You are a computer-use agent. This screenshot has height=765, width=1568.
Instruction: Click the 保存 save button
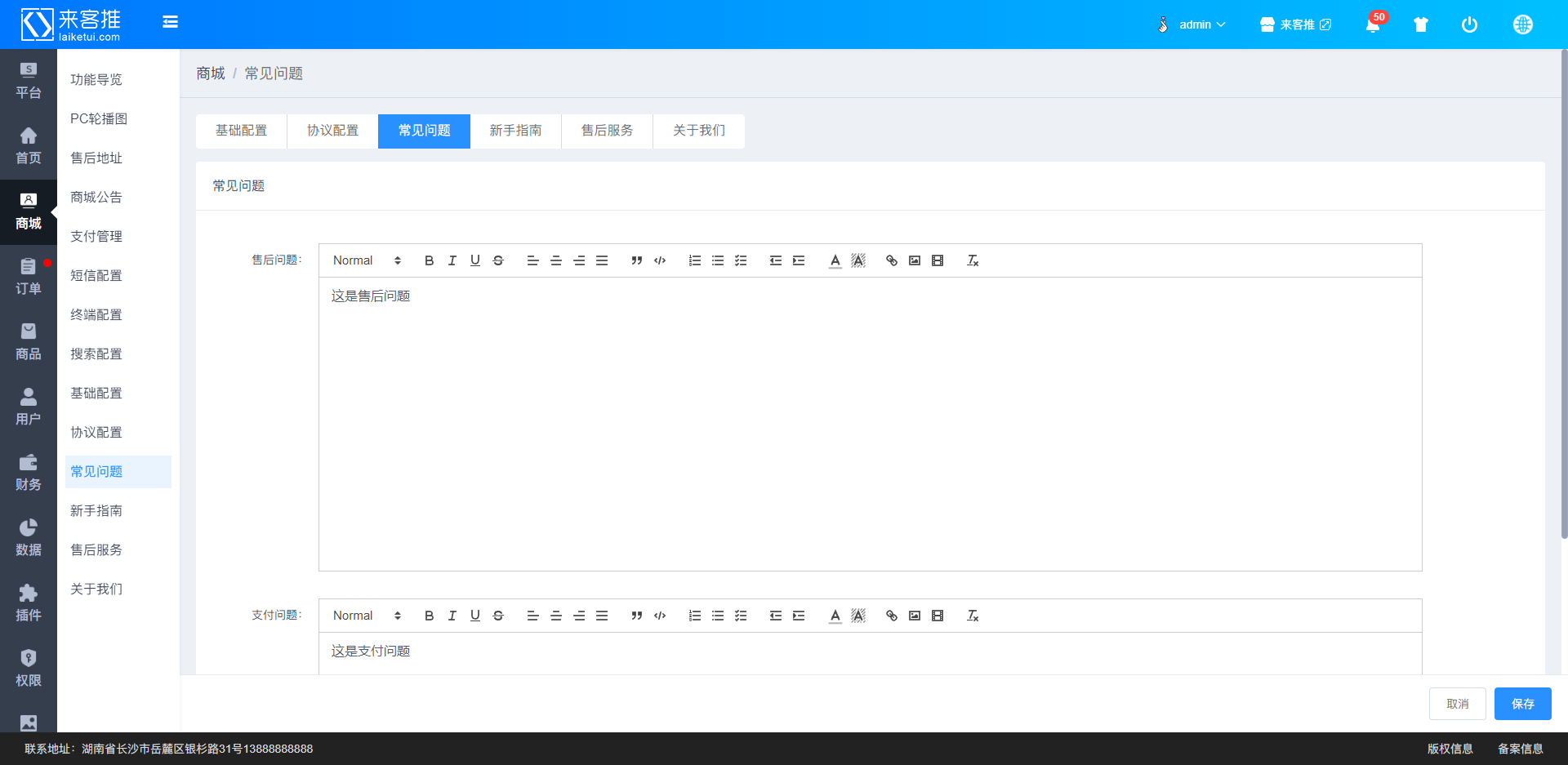coord(1522,704)
